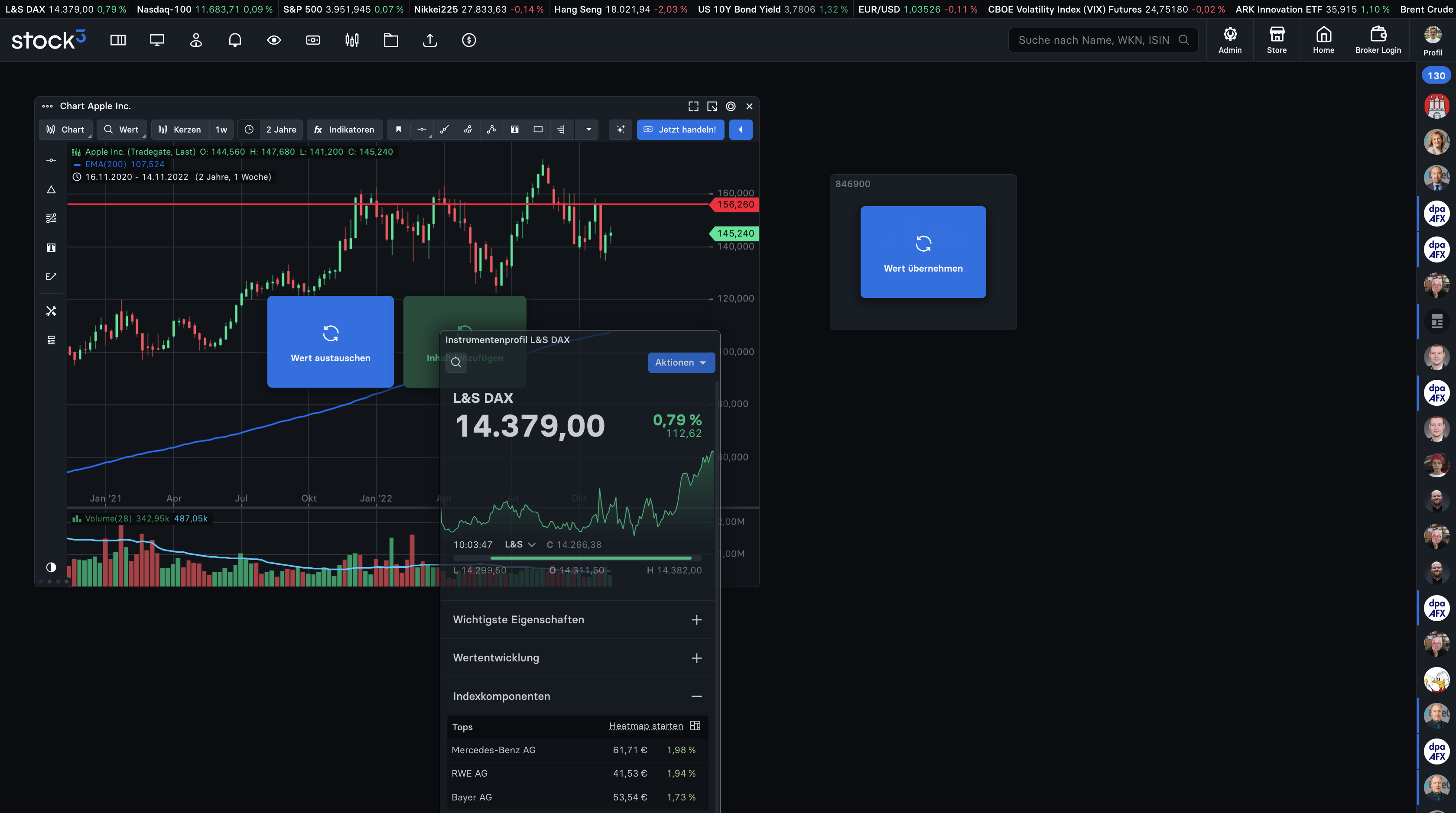Screen dimensions: 1456x813
Task: Click the Wert übernehmen drop tile
Action: (923, 252)
